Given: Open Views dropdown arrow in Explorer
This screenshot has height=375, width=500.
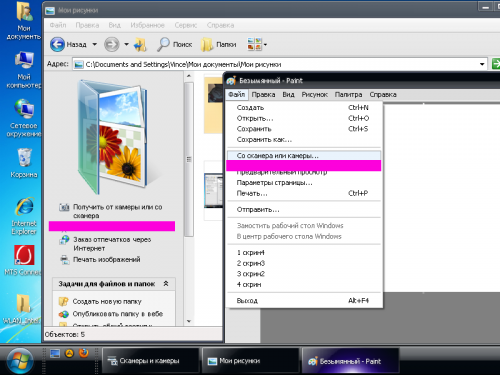Looking at the screenshot, I should (x=265, y=44).
